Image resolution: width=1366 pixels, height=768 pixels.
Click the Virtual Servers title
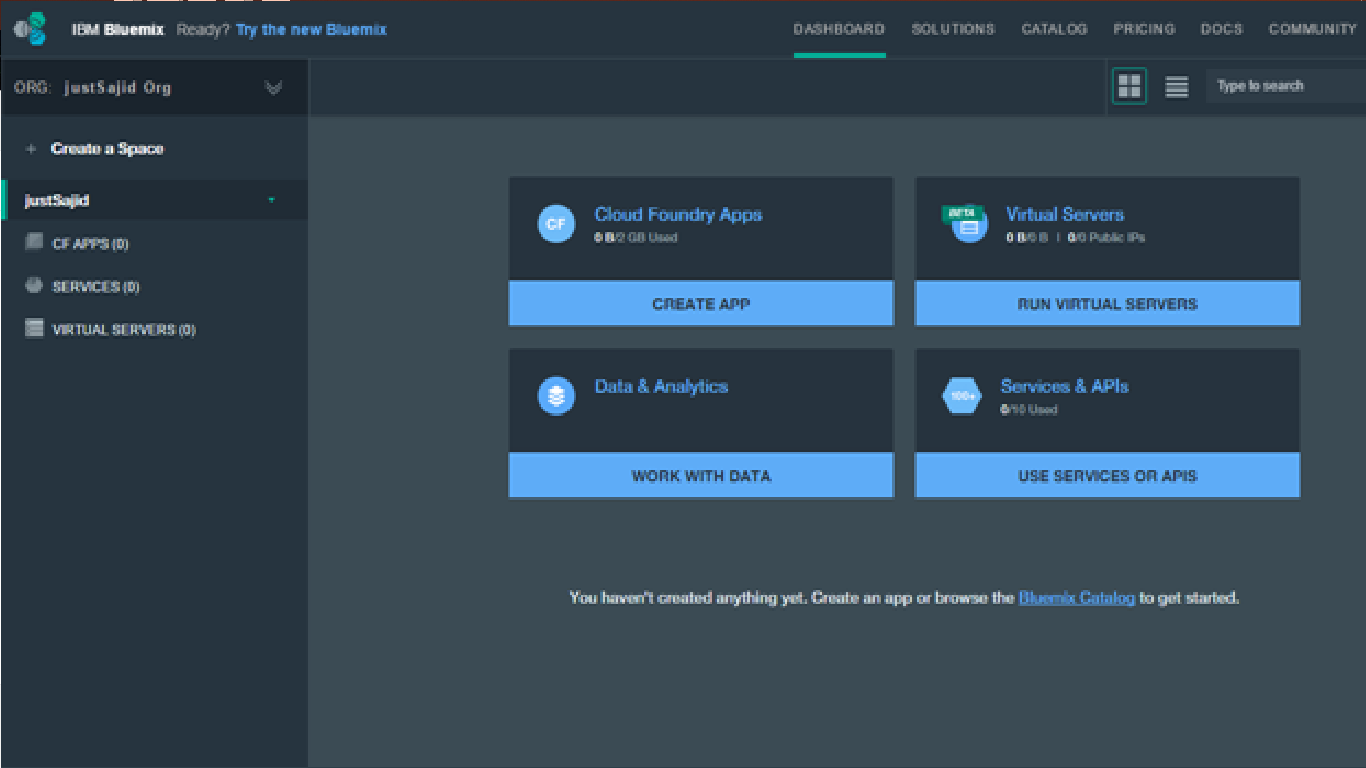1065,214
